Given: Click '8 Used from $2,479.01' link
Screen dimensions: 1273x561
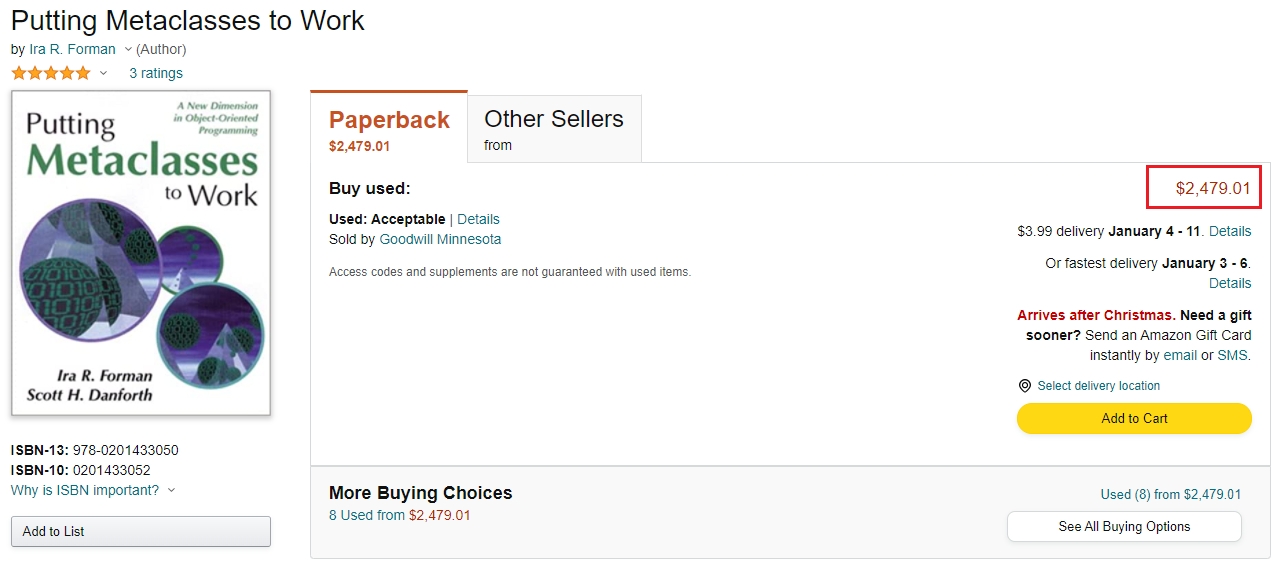Looking at the screenshot, I should click(399, 515).
